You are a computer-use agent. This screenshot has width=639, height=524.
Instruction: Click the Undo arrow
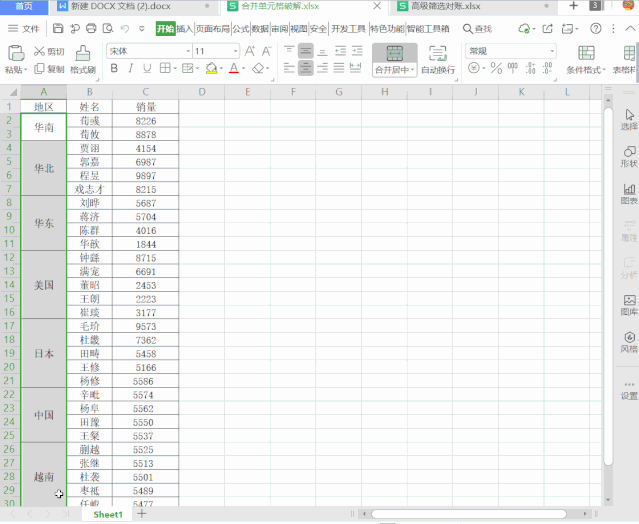point(125,29)
